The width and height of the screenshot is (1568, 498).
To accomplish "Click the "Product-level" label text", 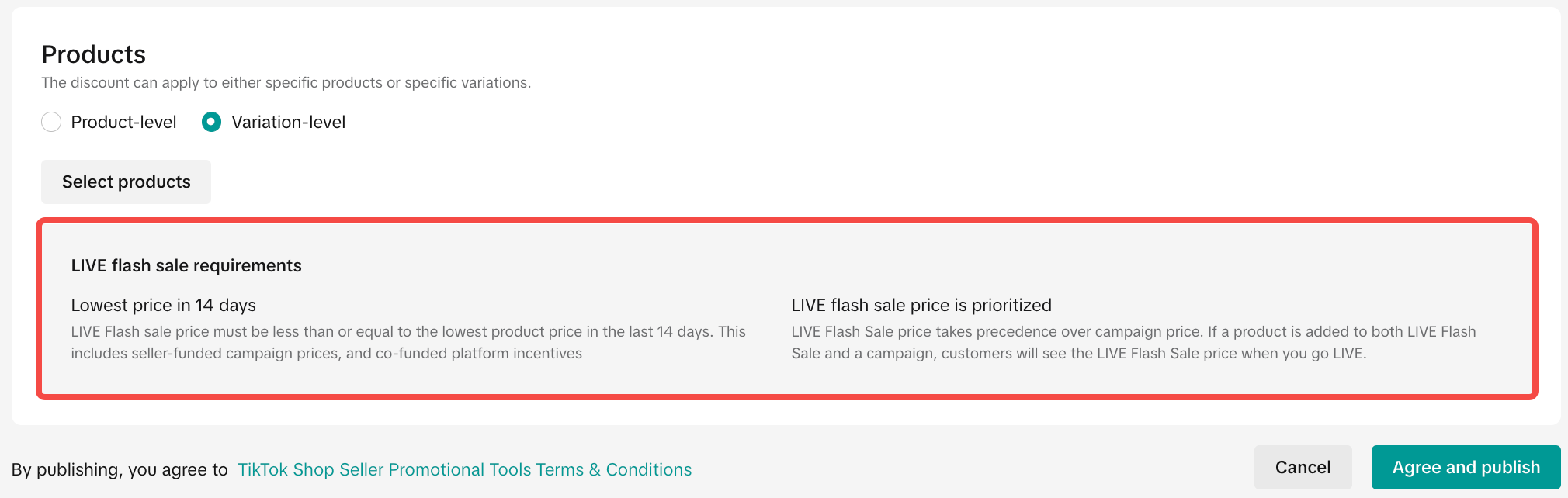I will pyautogui.click(x=123, y=122).
